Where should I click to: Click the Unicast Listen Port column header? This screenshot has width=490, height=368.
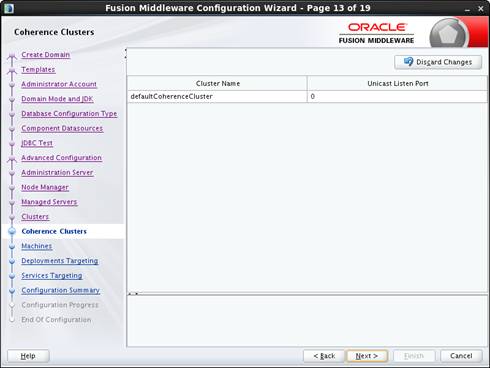pos(397,83)
